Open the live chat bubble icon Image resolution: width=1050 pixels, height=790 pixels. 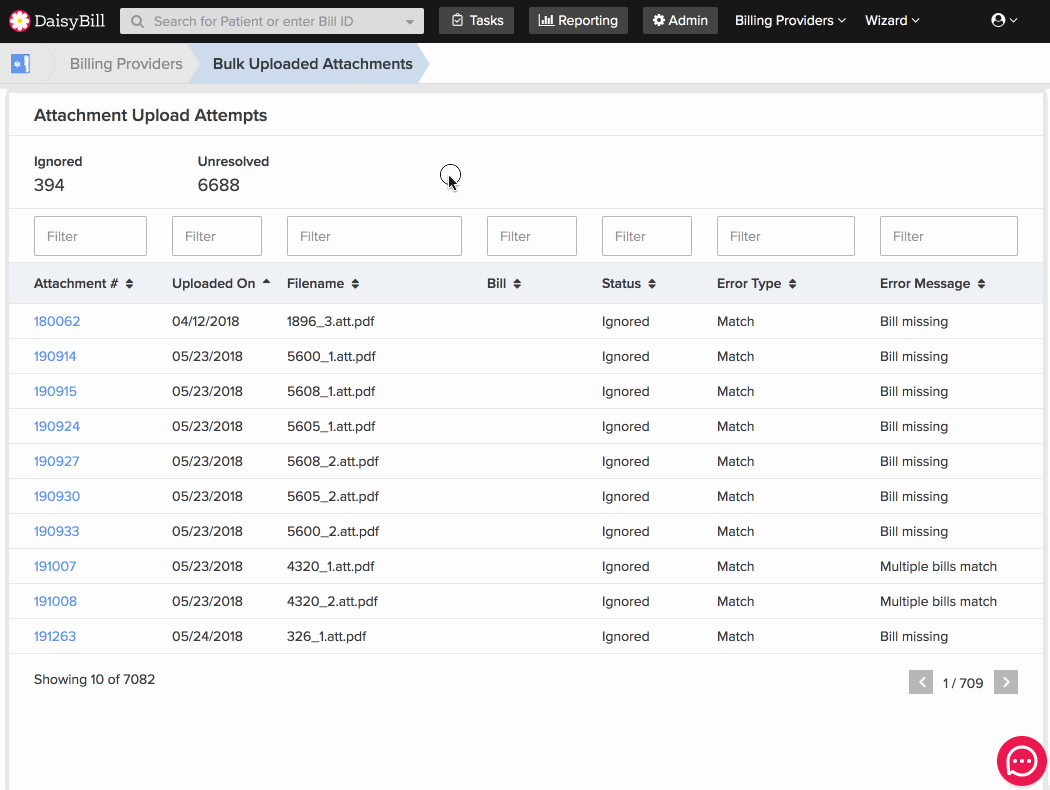(x=1021, y=761)
